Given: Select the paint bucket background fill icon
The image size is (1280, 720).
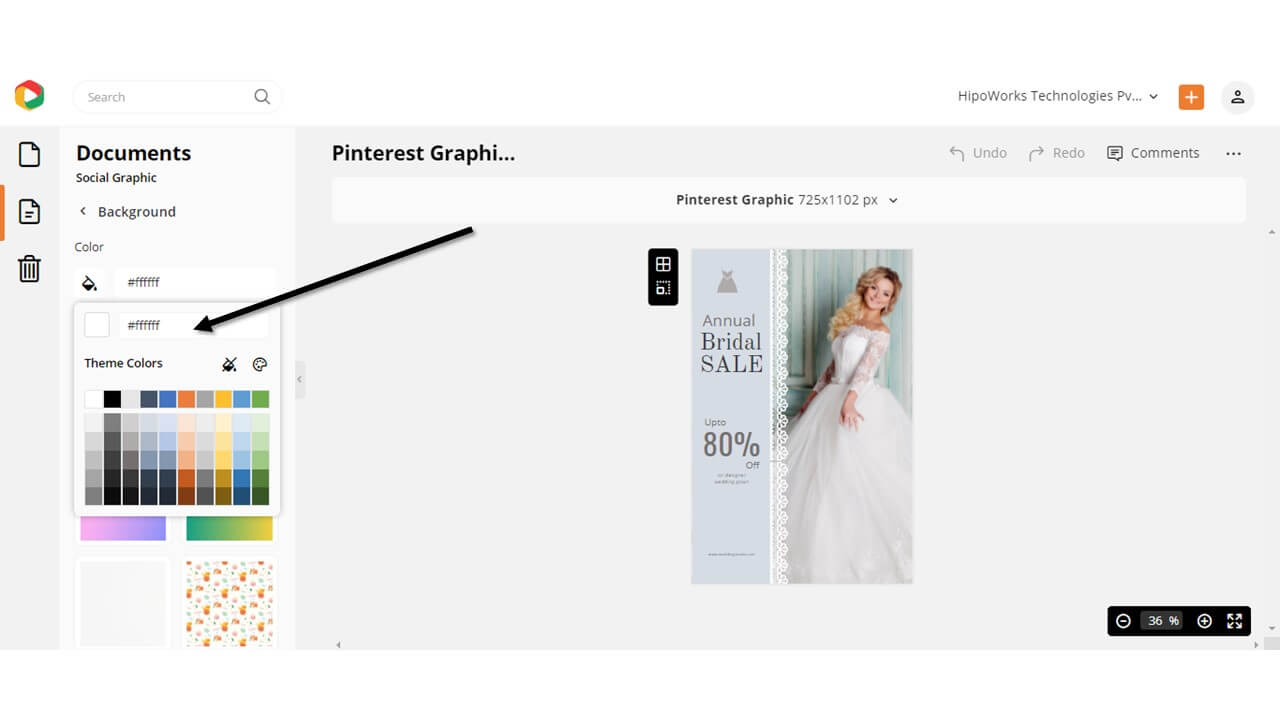Looking at the screenshot, I should point(90,282).
